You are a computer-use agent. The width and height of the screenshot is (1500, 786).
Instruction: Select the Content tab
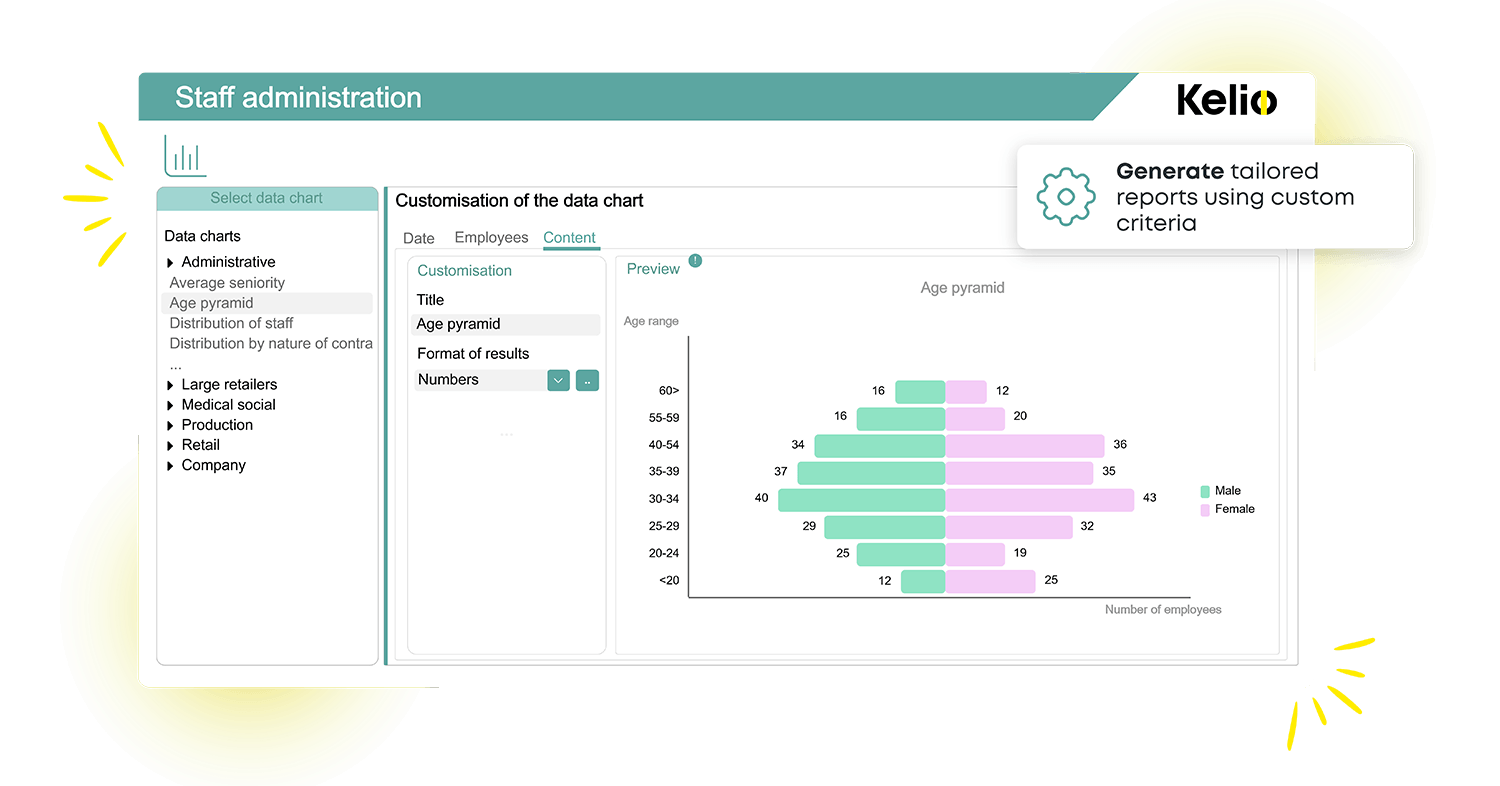(570, 238)
